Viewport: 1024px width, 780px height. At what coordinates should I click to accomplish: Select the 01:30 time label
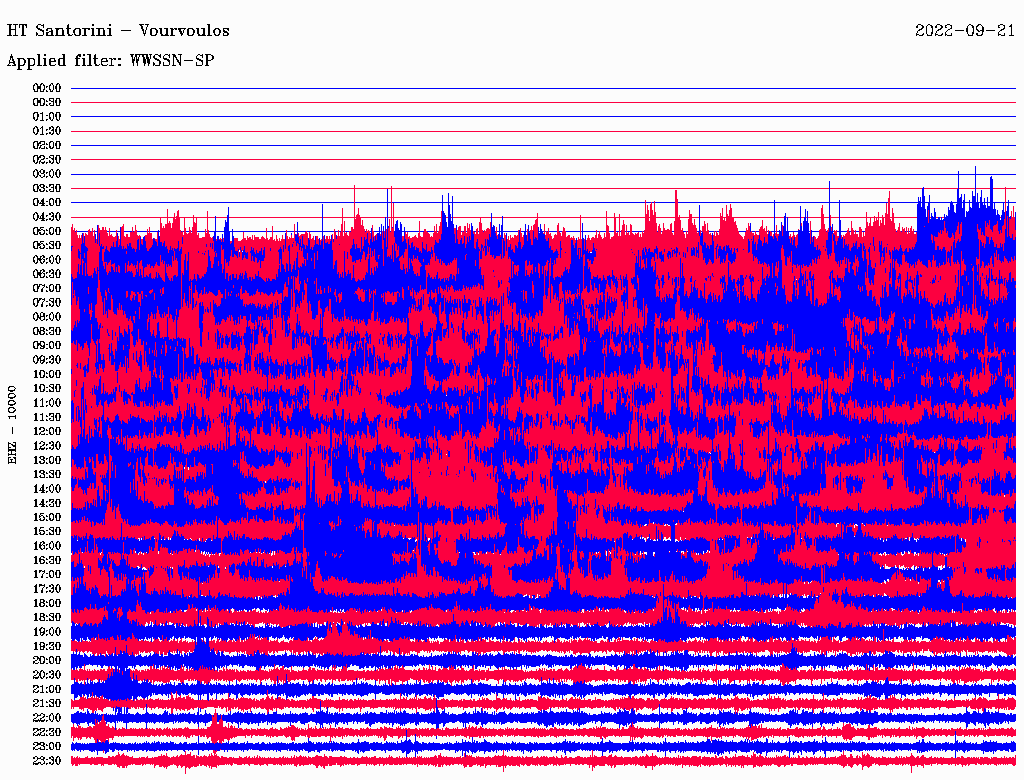(x=47, y=131)
